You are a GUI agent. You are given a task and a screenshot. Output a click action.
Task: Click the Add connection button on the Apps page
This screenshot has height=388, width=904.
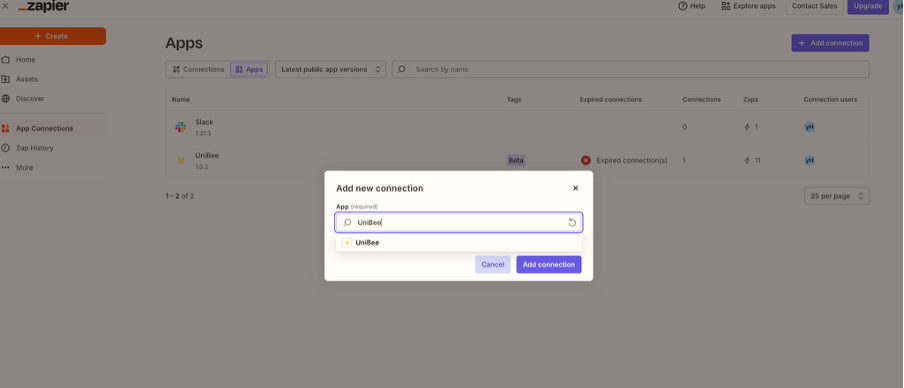(830, 43)
